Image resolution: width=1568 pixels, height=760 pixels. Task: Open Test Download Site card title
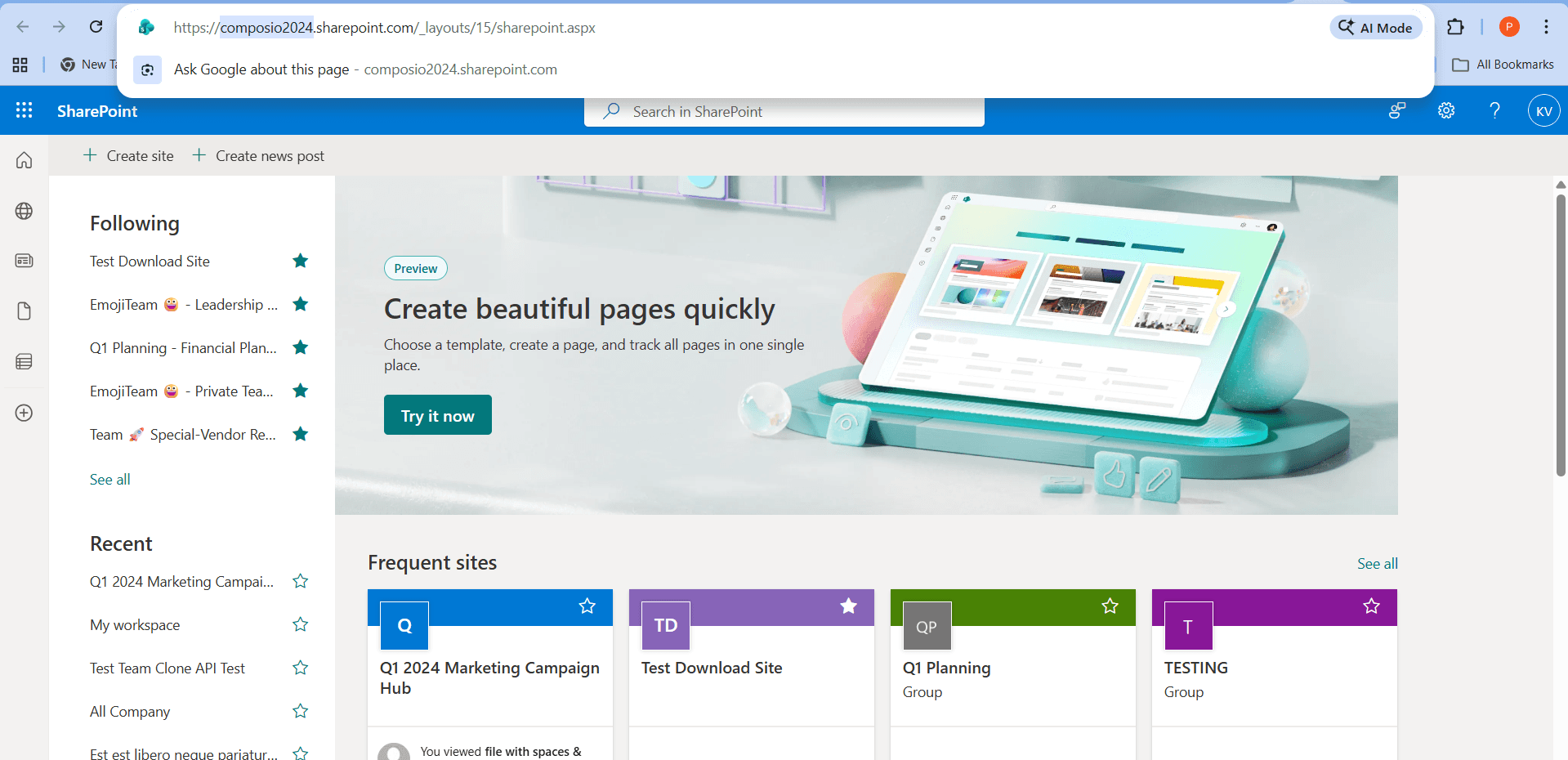pos(712,668)
